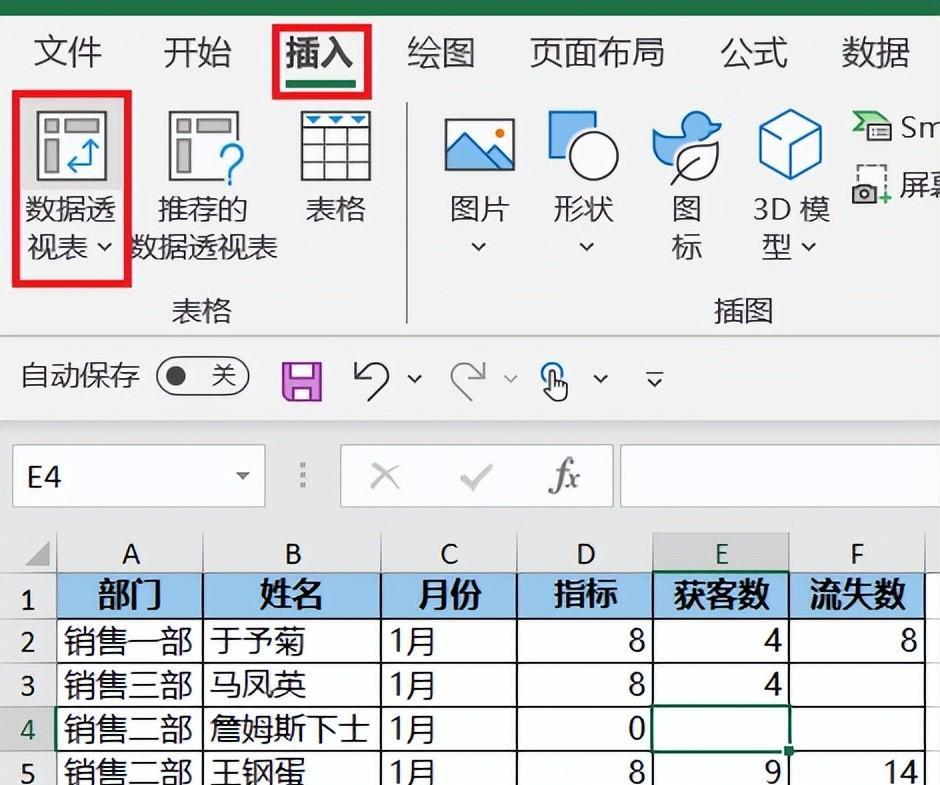Select column B header

(x=292, y=553)
